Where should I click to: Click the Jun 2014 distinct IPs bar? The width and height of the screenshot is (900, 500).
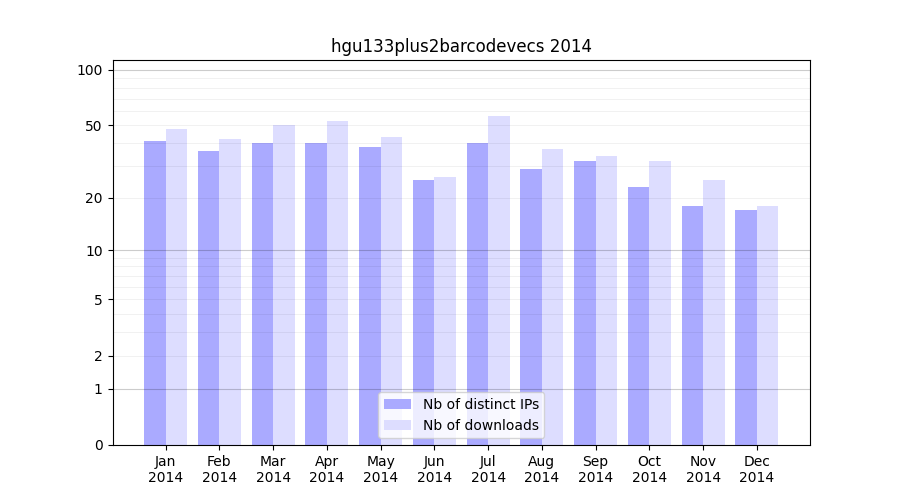pyautogui.click(x=423, y=312)
